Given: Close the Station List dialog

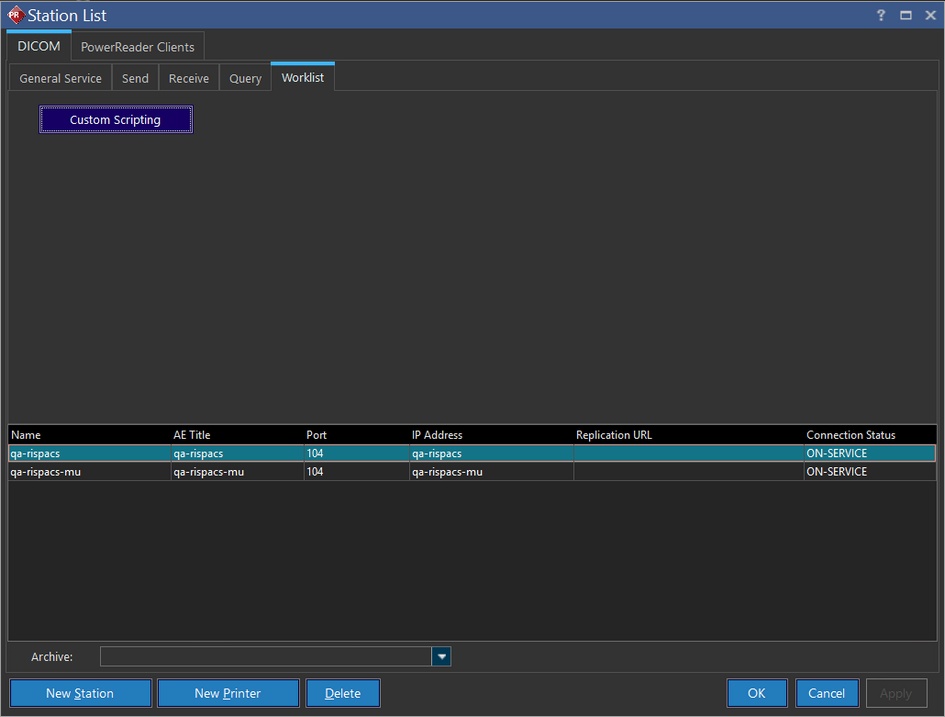Looking at the screenshot, I should pyautogui.click(x=930, y=15).
